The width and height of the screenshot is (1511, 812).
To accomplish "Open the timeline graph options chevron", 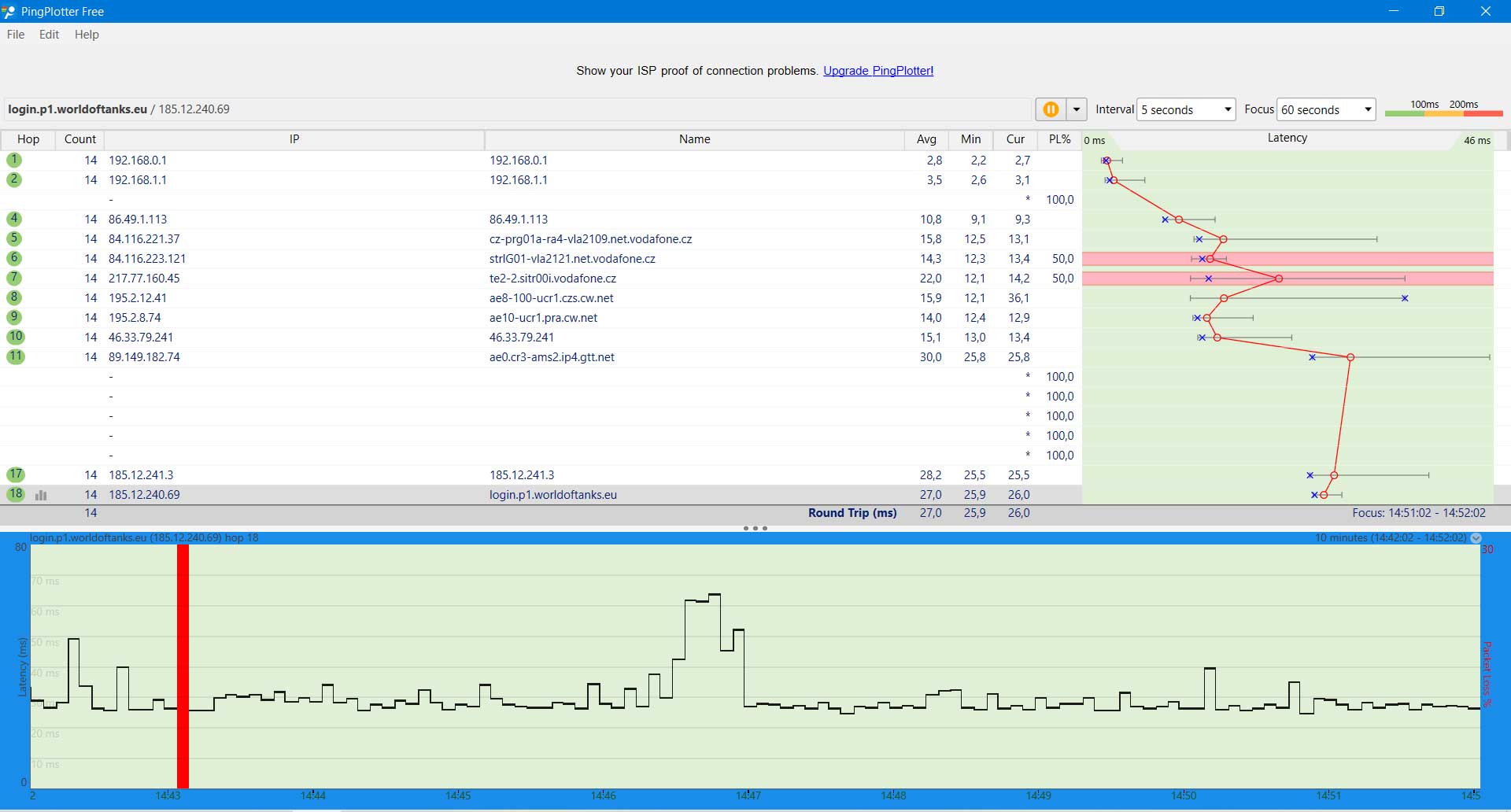I will [1476, 538].
